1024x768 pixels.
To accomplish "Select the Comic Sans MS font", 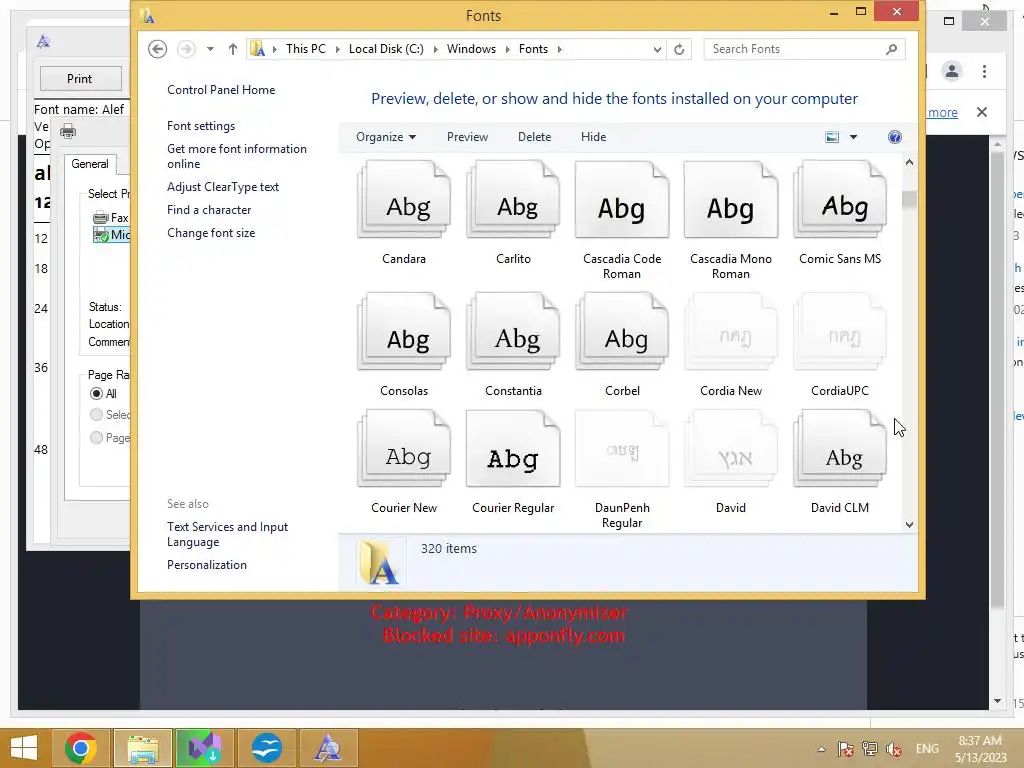I will click(x=840, y=200).
